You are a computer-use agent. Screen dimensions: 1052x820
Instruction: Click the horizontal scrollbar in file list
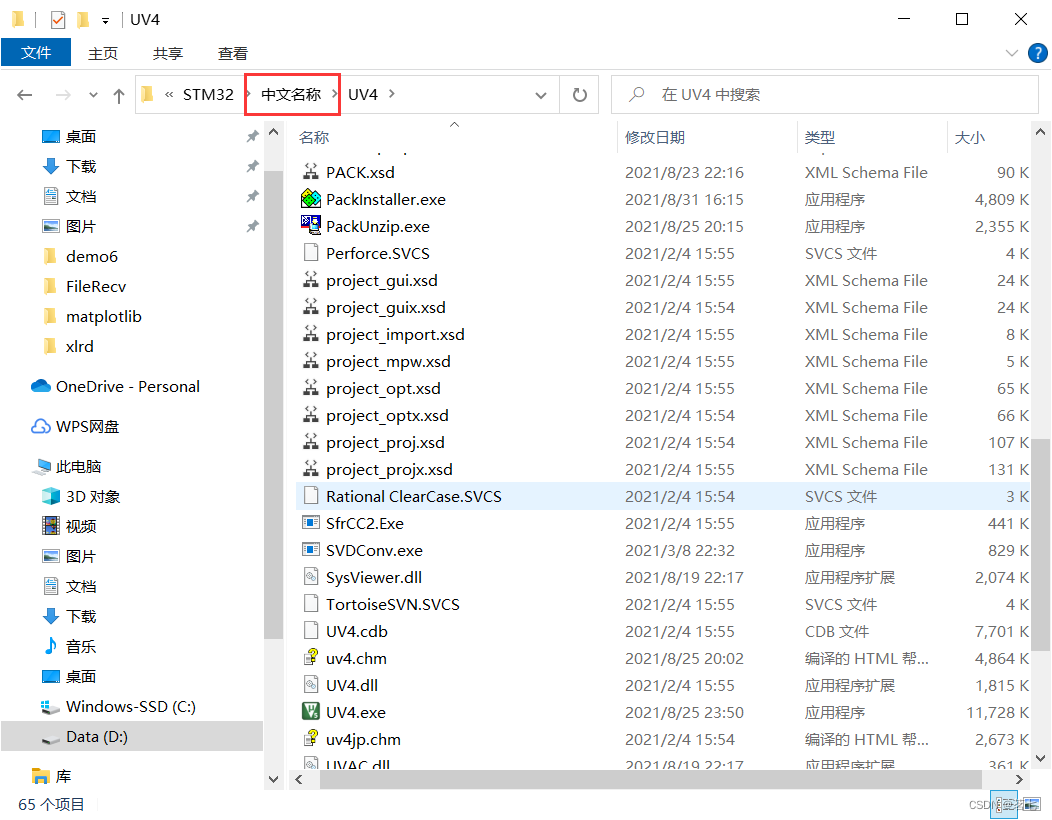tap(651, 779)
